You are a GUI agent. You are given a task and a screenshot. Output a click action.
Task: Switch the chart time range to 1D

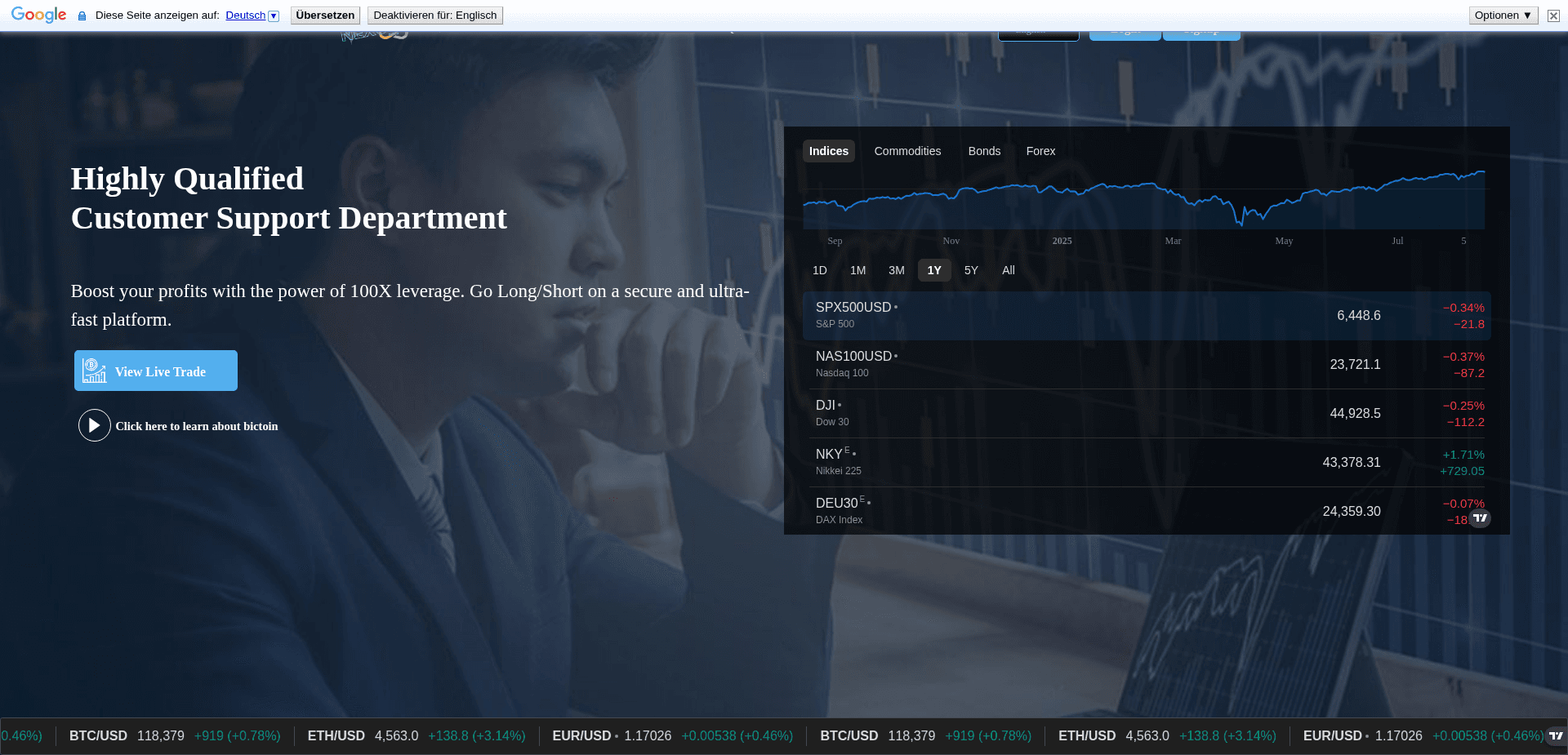pos(820,270)
